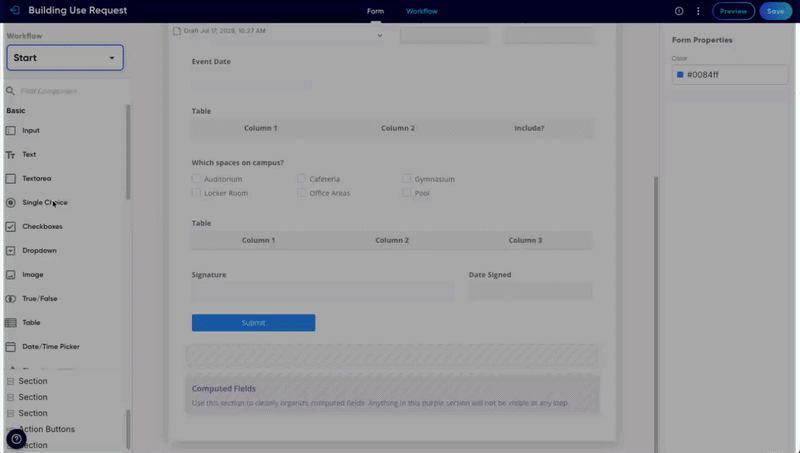Select the True/False component icon
Viewport: 800px width, 453px height.
[x=11, y=298]
